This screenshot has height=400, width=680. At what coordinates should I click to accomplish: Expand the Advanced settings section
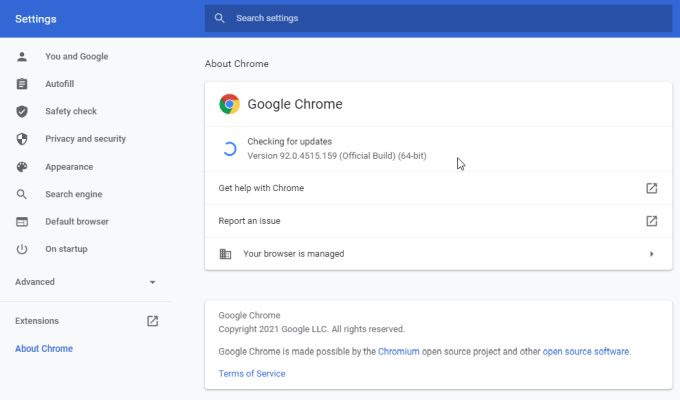(152, 282)
